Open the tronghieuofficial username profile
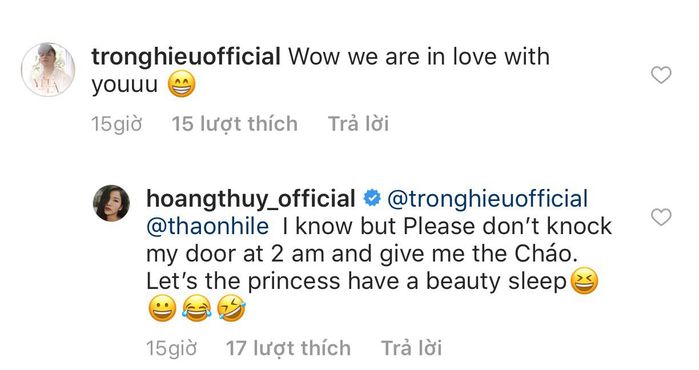Screen dimensions: 699x370 [x=186, y=57]
